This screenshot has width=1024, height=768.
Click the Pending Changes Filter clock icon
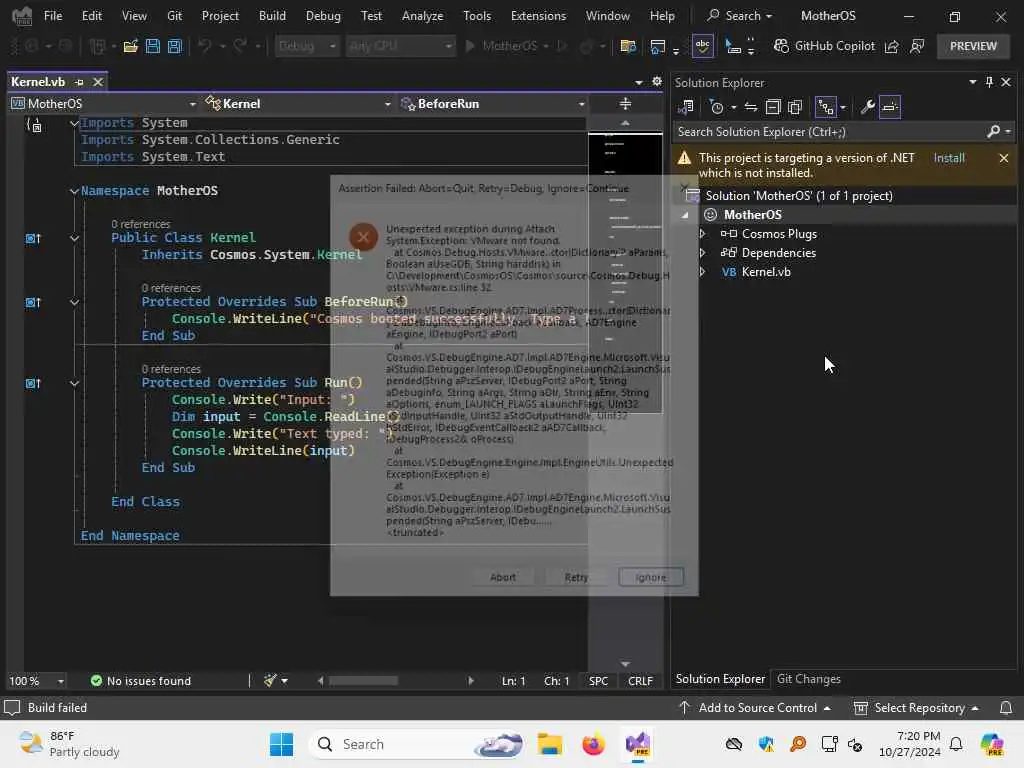click(716, 107)
